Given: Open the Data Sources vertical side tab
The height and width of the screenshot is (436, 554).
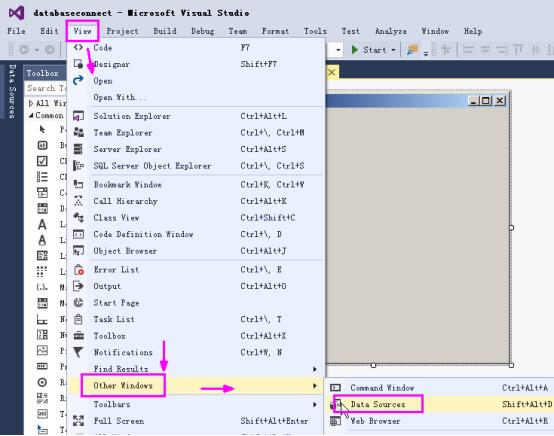Looking at the screenshot, I should tap(12, 91).
